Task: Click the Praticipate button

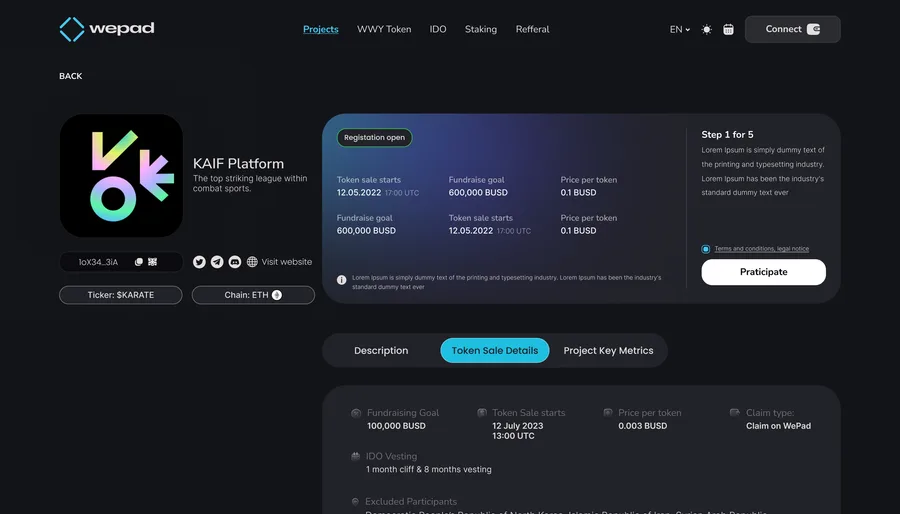Action: (x=763, y=272)
